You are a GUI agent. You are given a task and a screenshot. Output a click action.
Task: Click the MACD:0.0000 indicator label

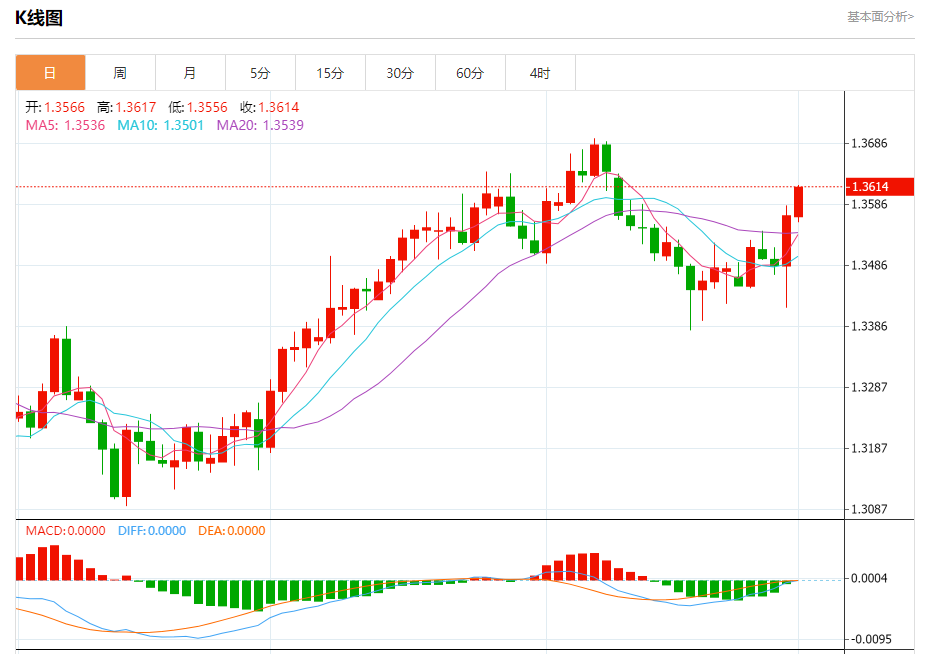coord(65,531)
